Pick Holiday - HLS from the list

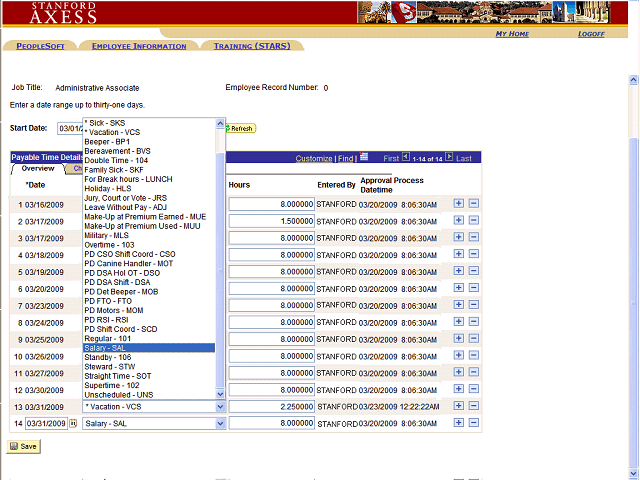click(108, 188)
